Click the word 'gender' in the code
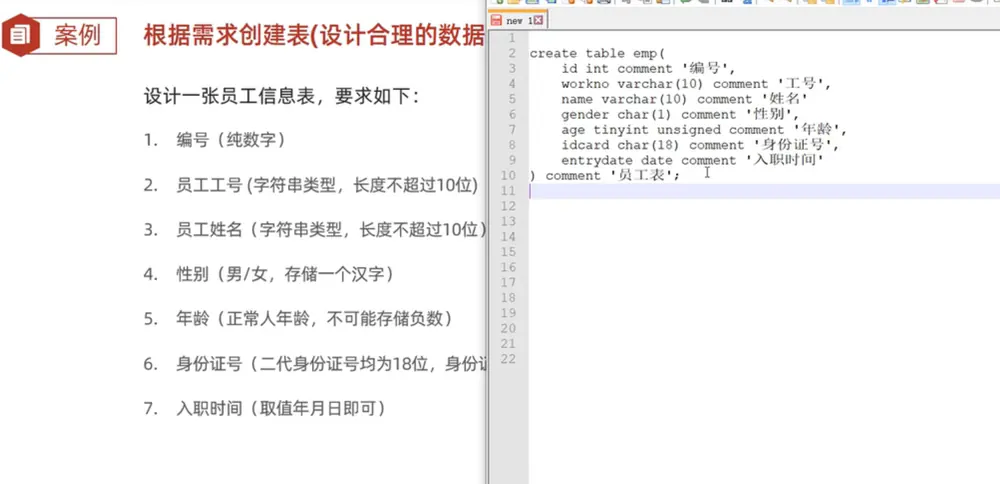 pyautogui.click(x=585, y=115)
